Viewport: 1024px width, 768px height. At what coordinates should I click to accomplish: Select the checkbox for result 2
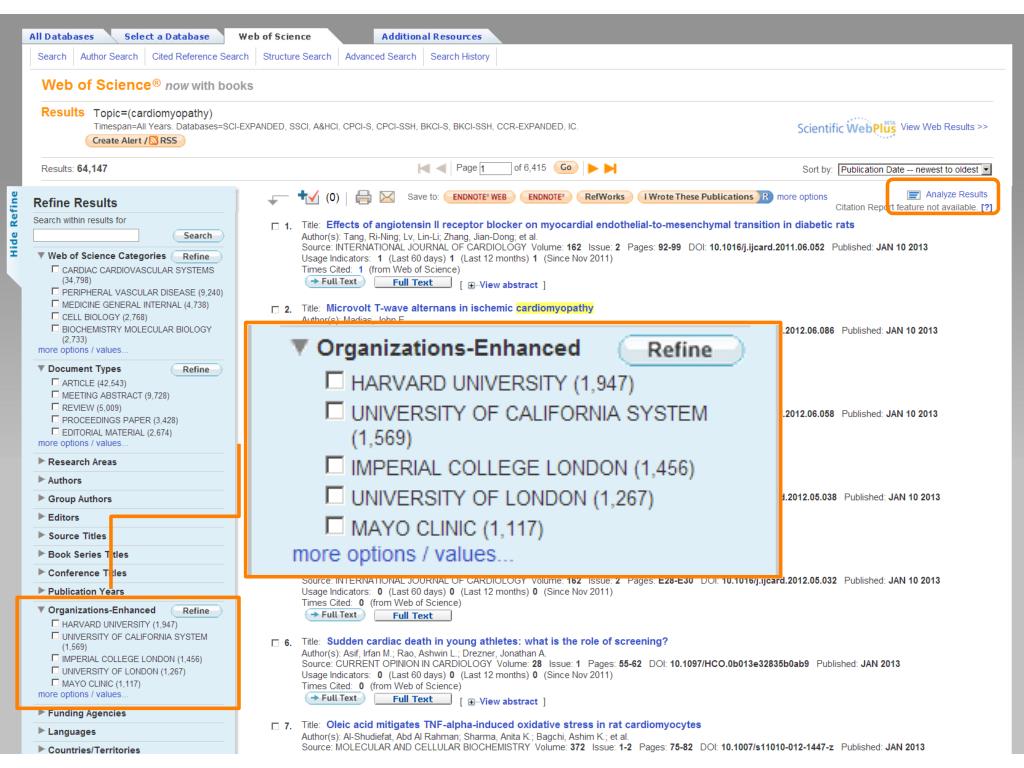click(275, 309)
